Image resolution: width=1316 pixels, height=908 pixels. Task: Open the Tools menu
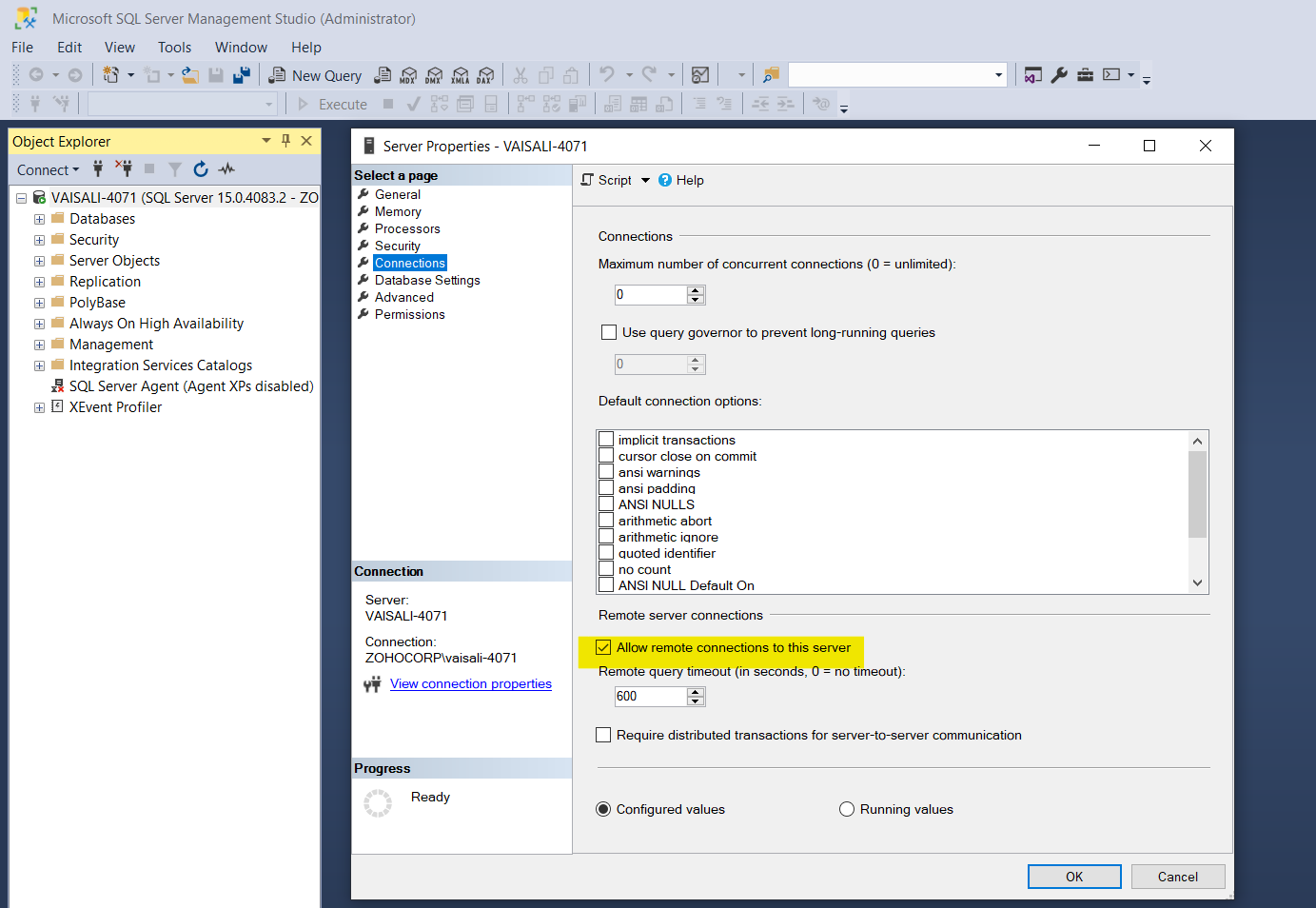[174, 48]
